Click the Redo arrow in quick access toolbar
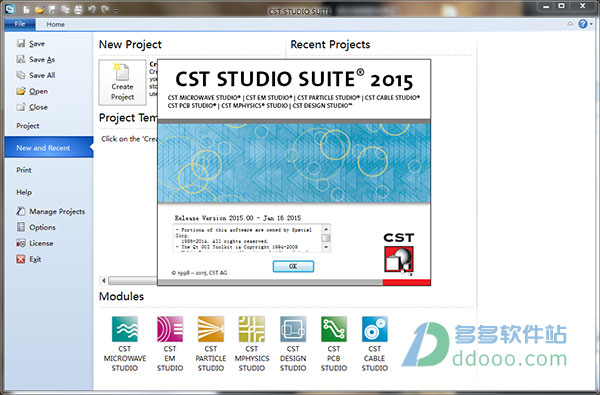 coord(105,9)
